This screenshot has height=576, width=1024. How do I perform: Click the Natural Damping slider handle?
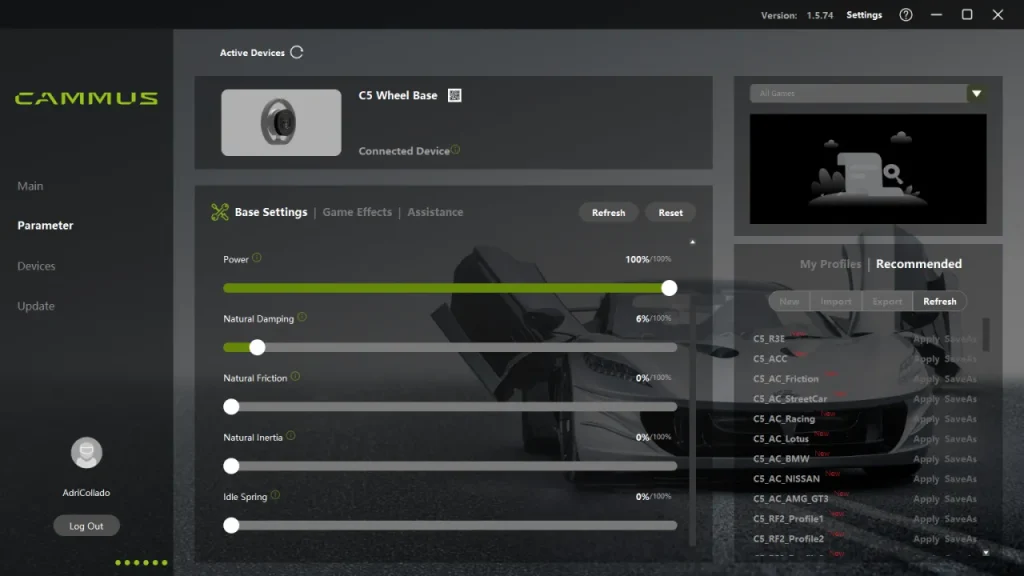click(257, 348)
